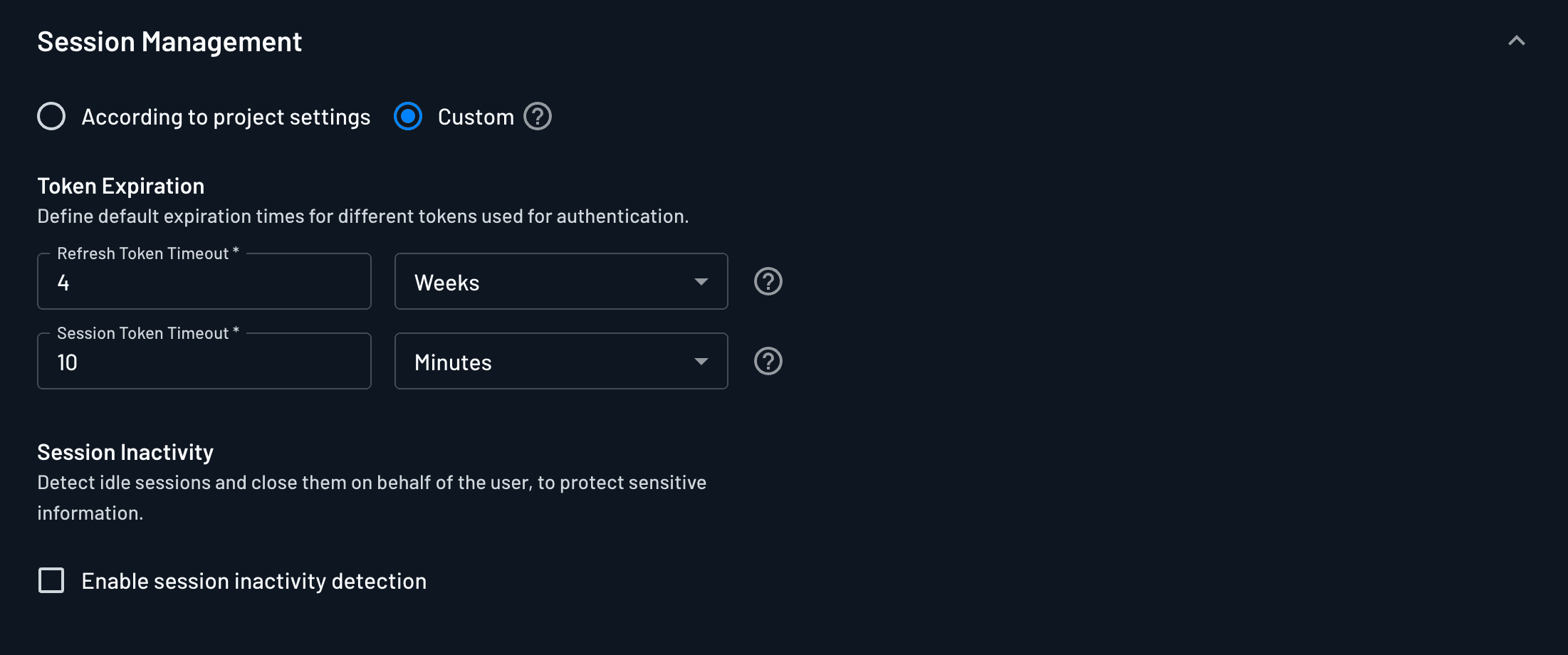Click the circled question mark next to Custom

click(x=538, y=116)
